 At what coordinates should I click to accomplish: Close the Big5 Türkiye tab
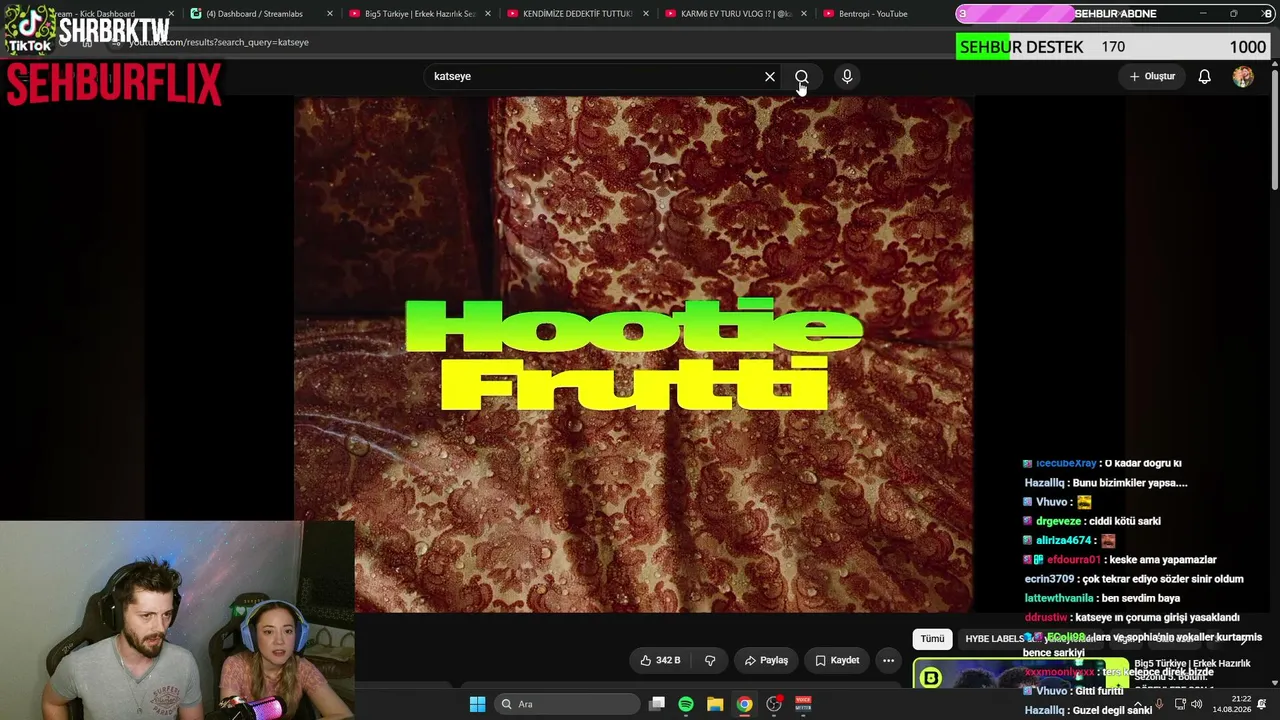coord(488,14)
